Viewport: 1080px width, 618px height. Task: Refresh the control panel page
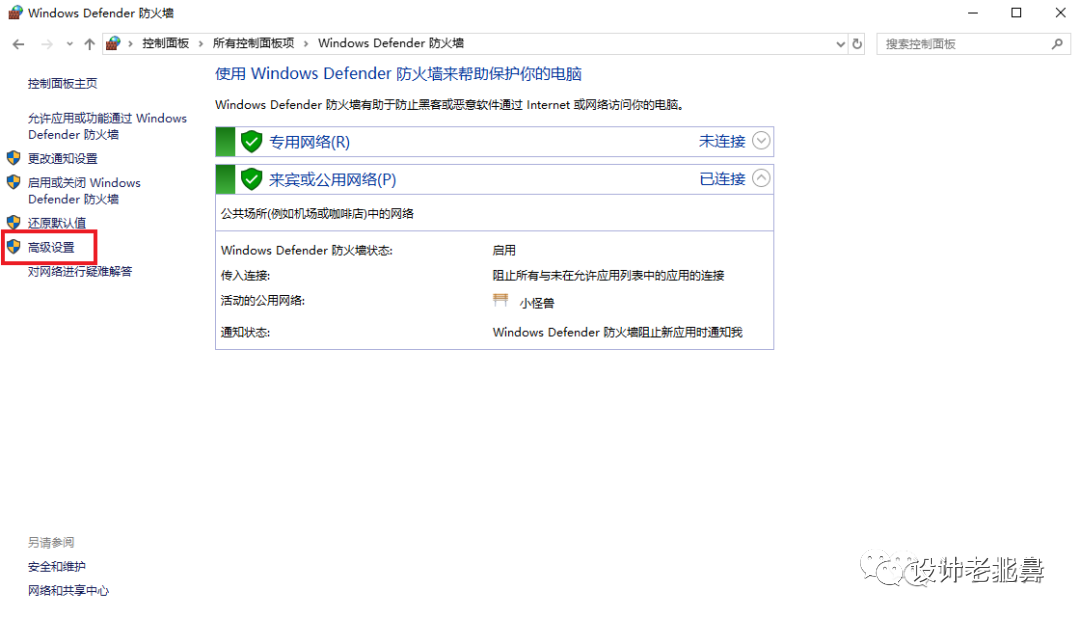tap(857, 44)
